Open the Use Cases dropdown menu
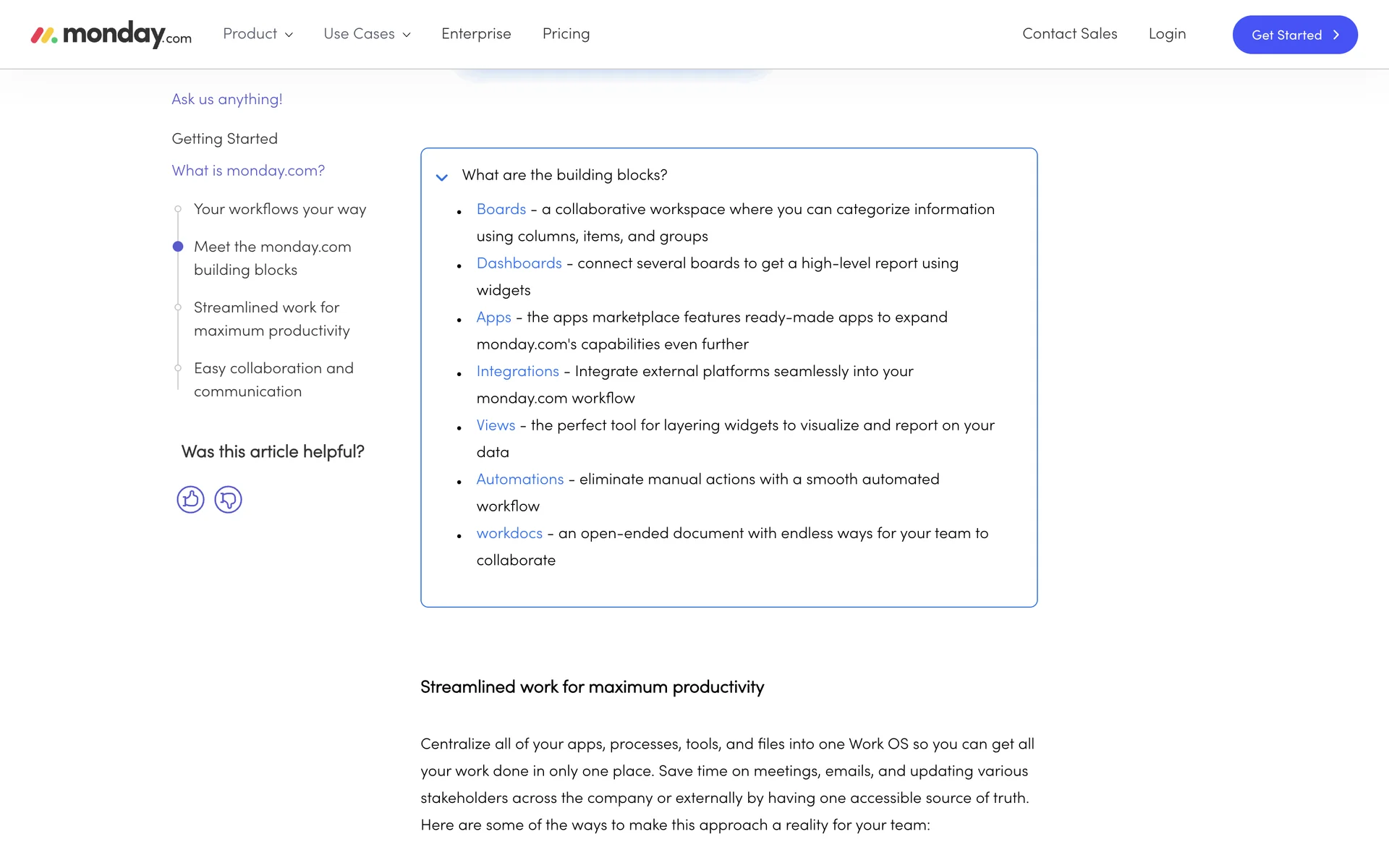 [367, 34]
